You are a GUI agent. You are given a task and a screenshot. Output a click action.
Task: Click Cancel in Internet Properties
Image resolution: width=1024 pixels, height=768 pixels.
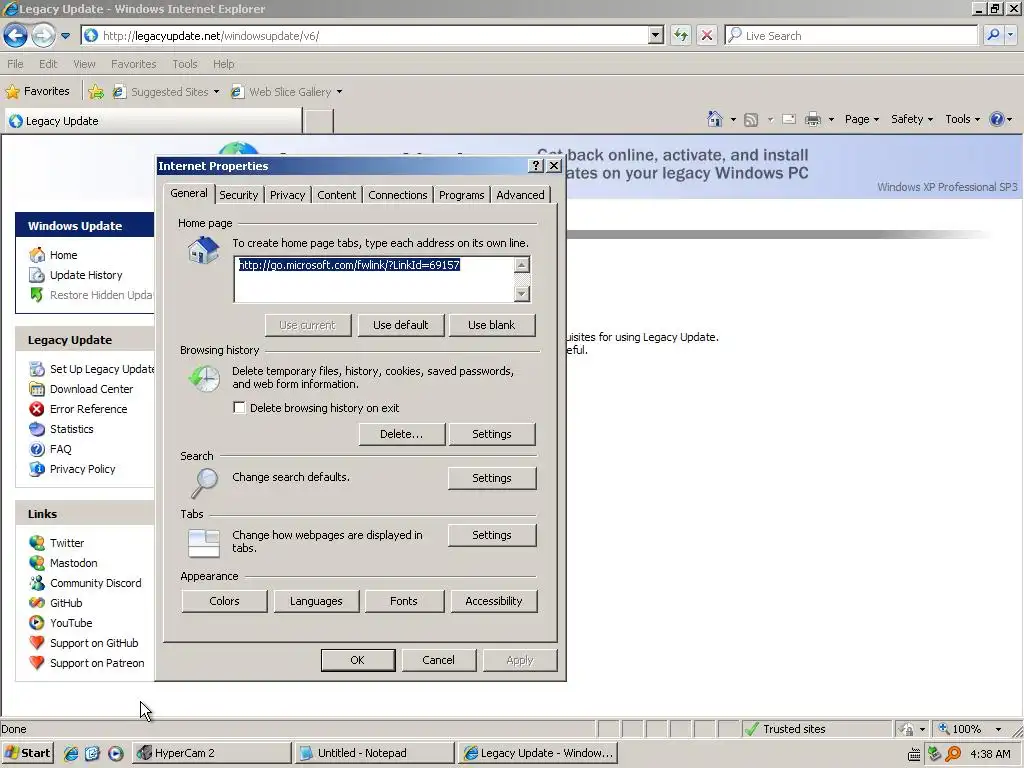pos(438,660)
